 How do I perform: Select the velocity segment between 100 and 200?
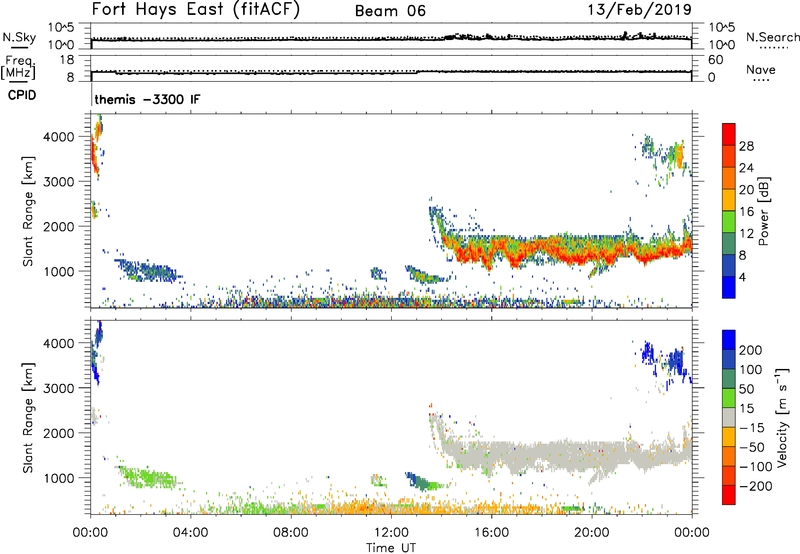pyautogui.click(x=729, y=359)
